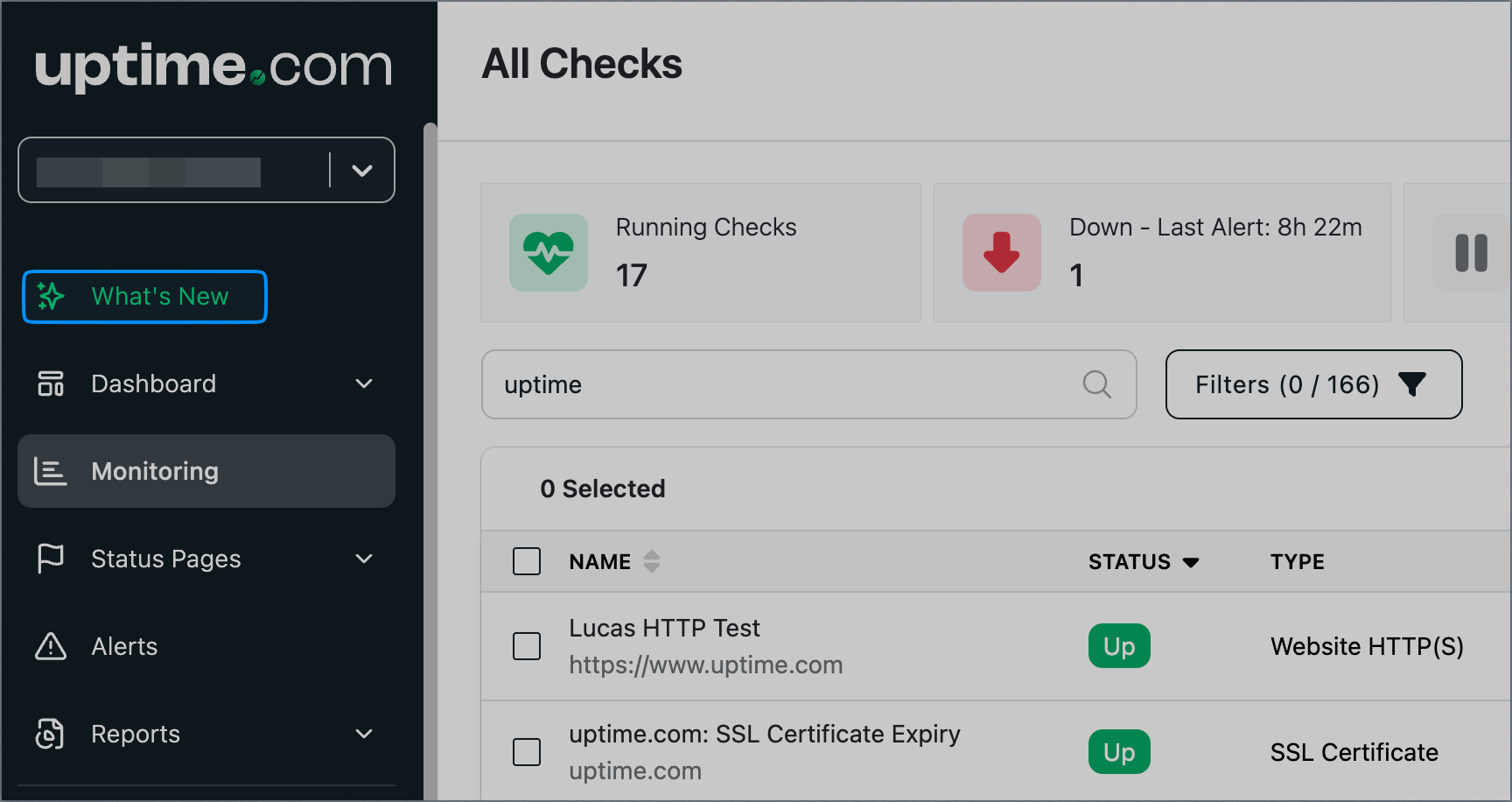Click the Dashboard sidebar icon

click(51, 383)
